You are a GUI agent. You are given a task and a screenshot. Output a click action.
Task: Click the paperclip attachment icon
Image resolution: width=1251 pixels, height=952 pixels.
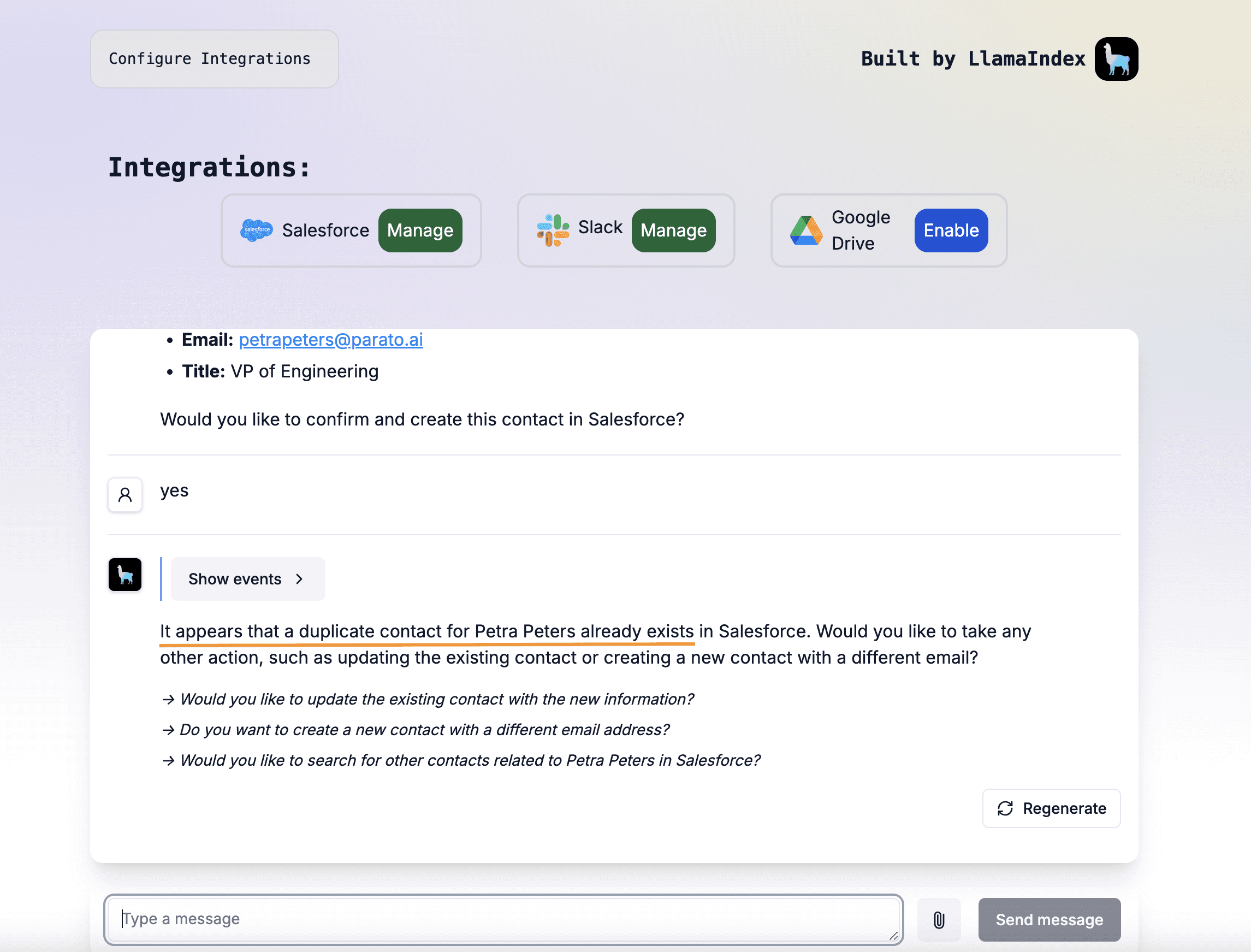click(x=938, y=919)
